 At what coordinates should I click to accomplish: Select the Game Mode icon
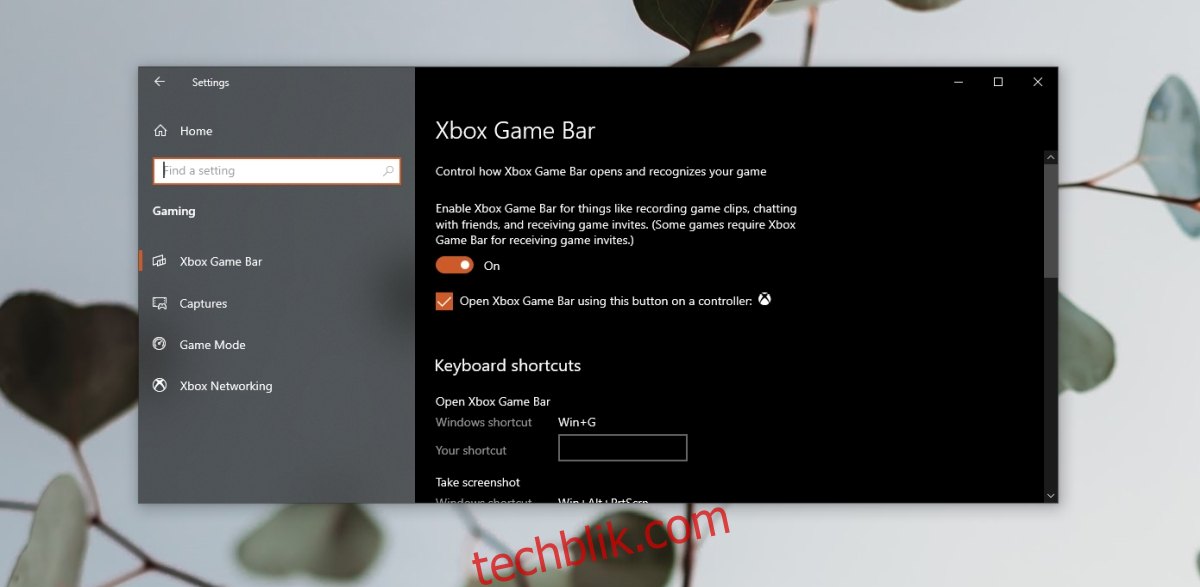[x=160, y=344]
